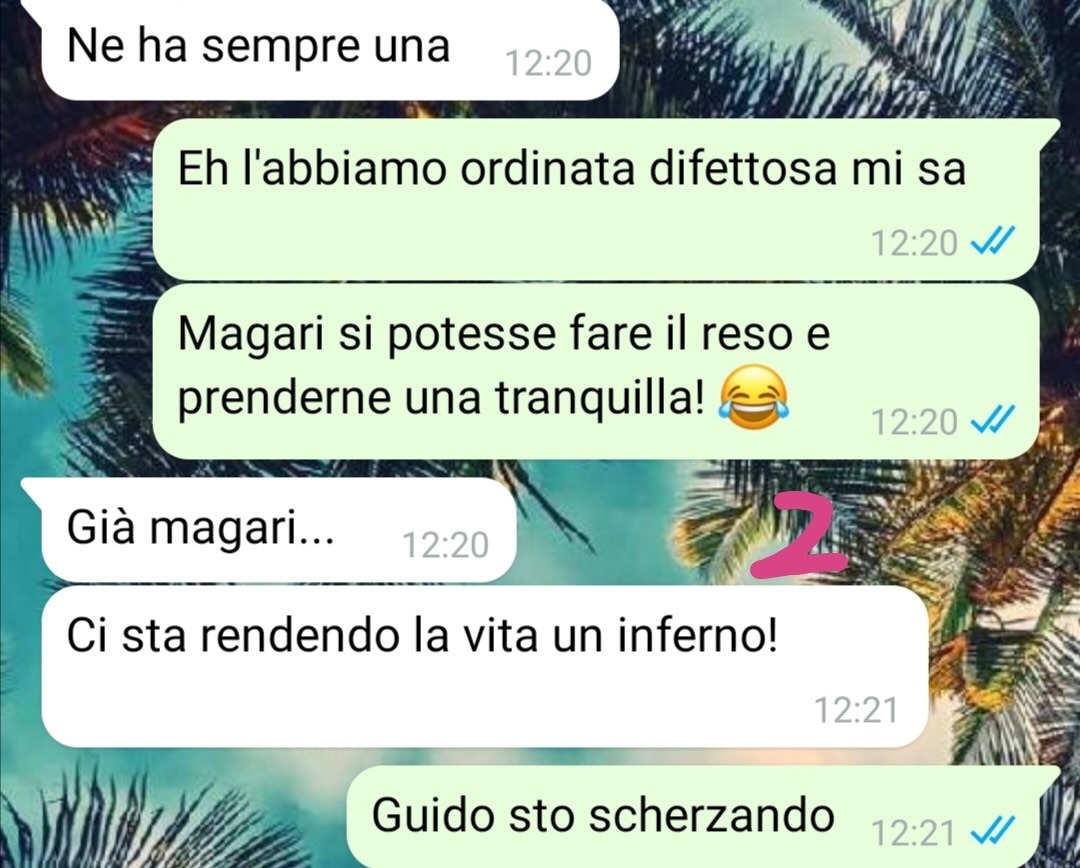Tap the 12:20 timestamp on 'Già magari...'
This screenshot has height=868, width=1080.
[x=445, y=545]
